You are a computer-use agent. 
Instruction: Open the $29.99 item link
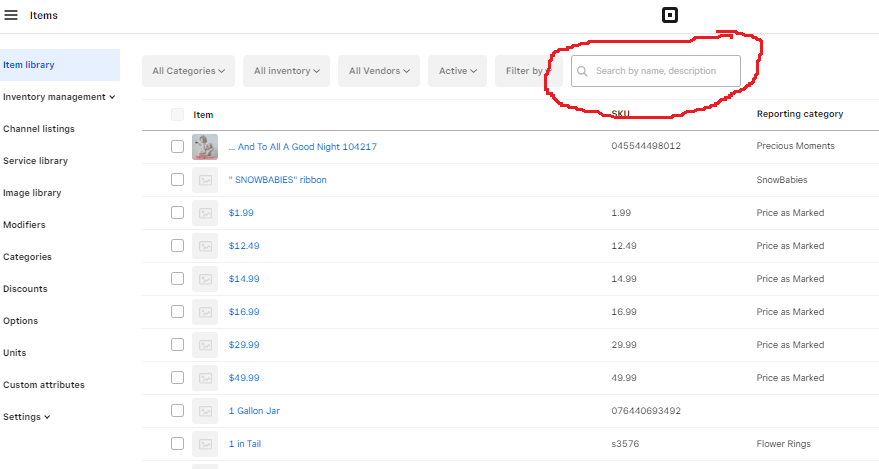pyautogui.click(x=244, y=345)
